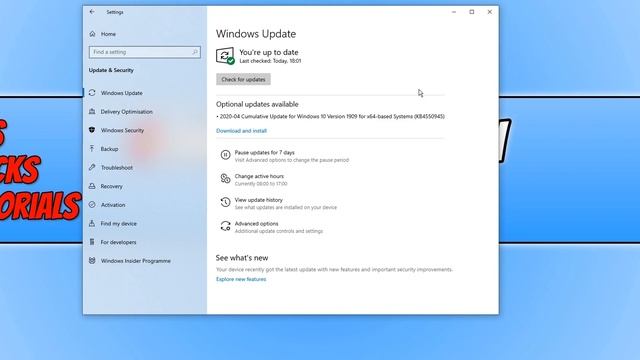Click the up-to-date status icon

[x=225, y=56]
